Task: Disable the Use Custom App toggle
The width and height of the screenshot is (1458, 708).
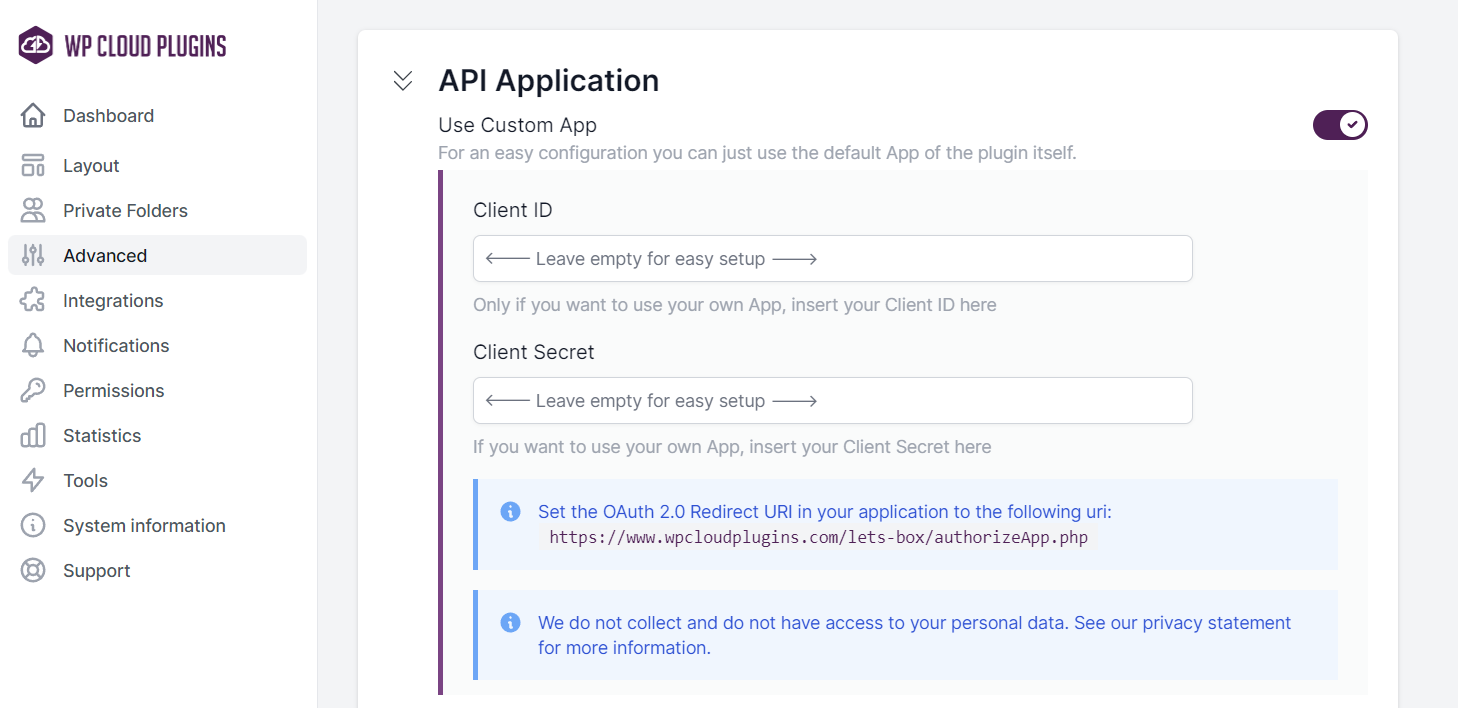Action: (x=1339, y=125)
